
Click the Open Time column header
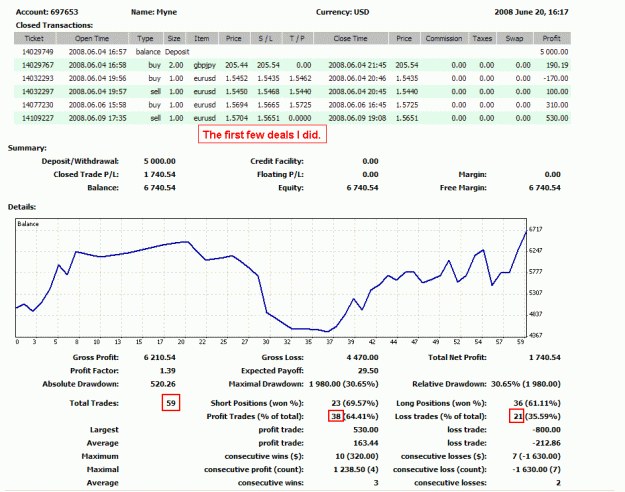[x=92, y=38]
